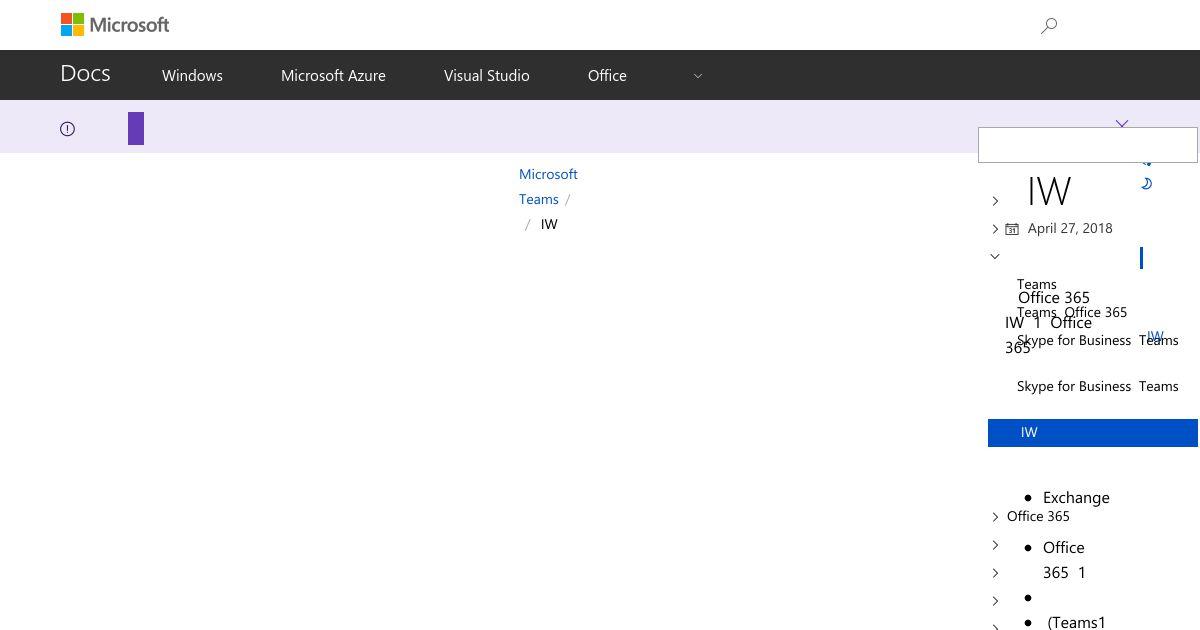This screenshot has width=1200, height=630.
Task: Click the IW breadcrumb text
Action: tap(549, 224)
